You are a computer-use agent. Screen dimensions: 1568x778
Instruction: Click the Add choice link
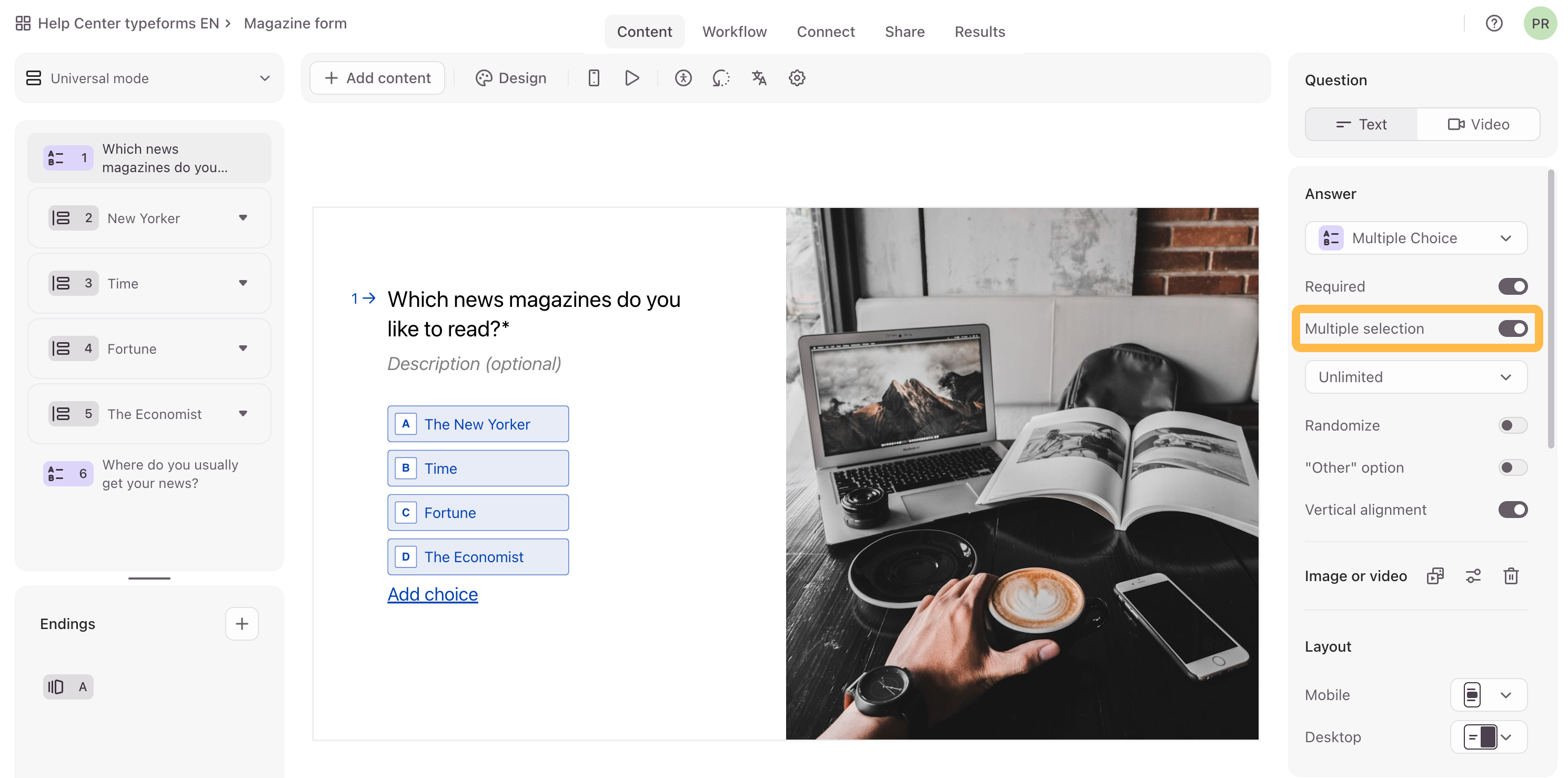(x=432, y=594)
